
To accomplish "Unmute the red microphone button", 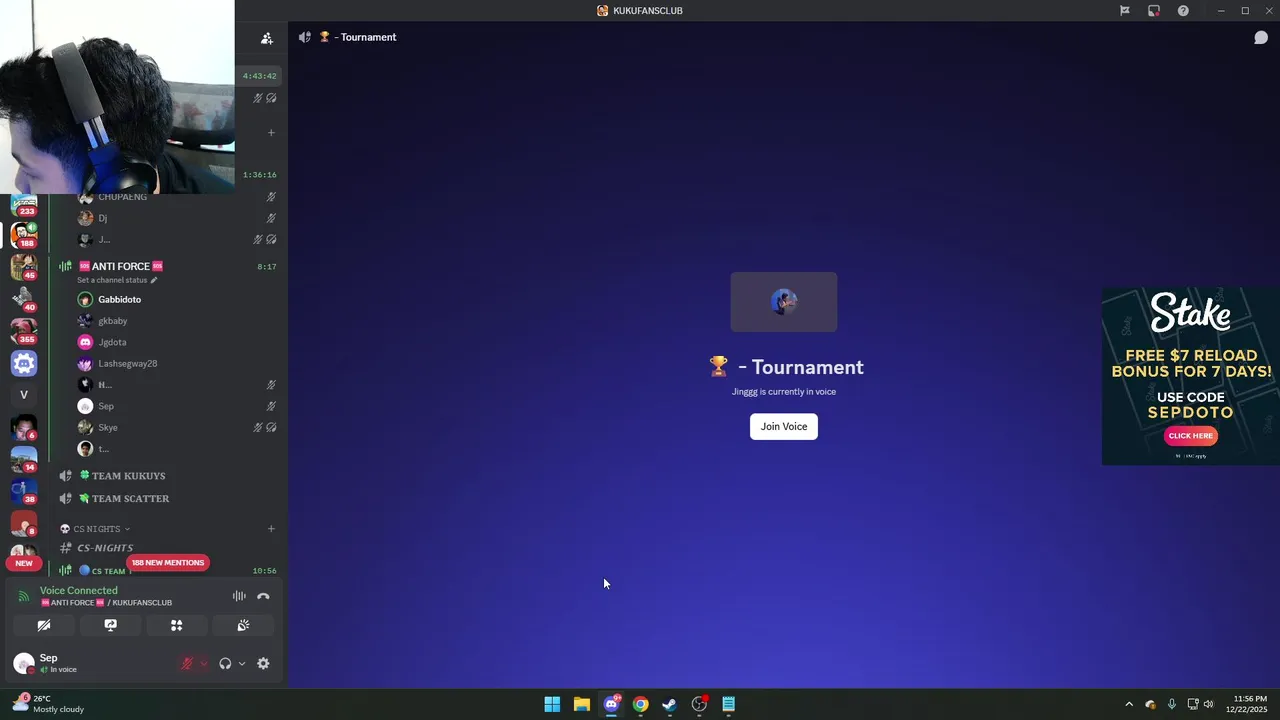I will tap(187, 663).
